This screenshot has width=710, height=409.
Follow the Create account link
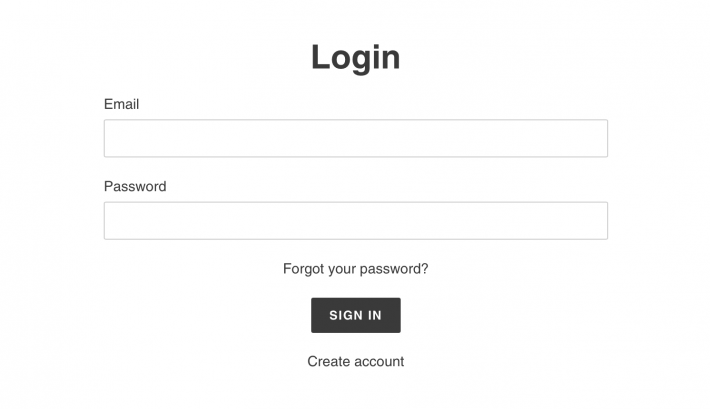pyautogui.click(x=355, y=361)
